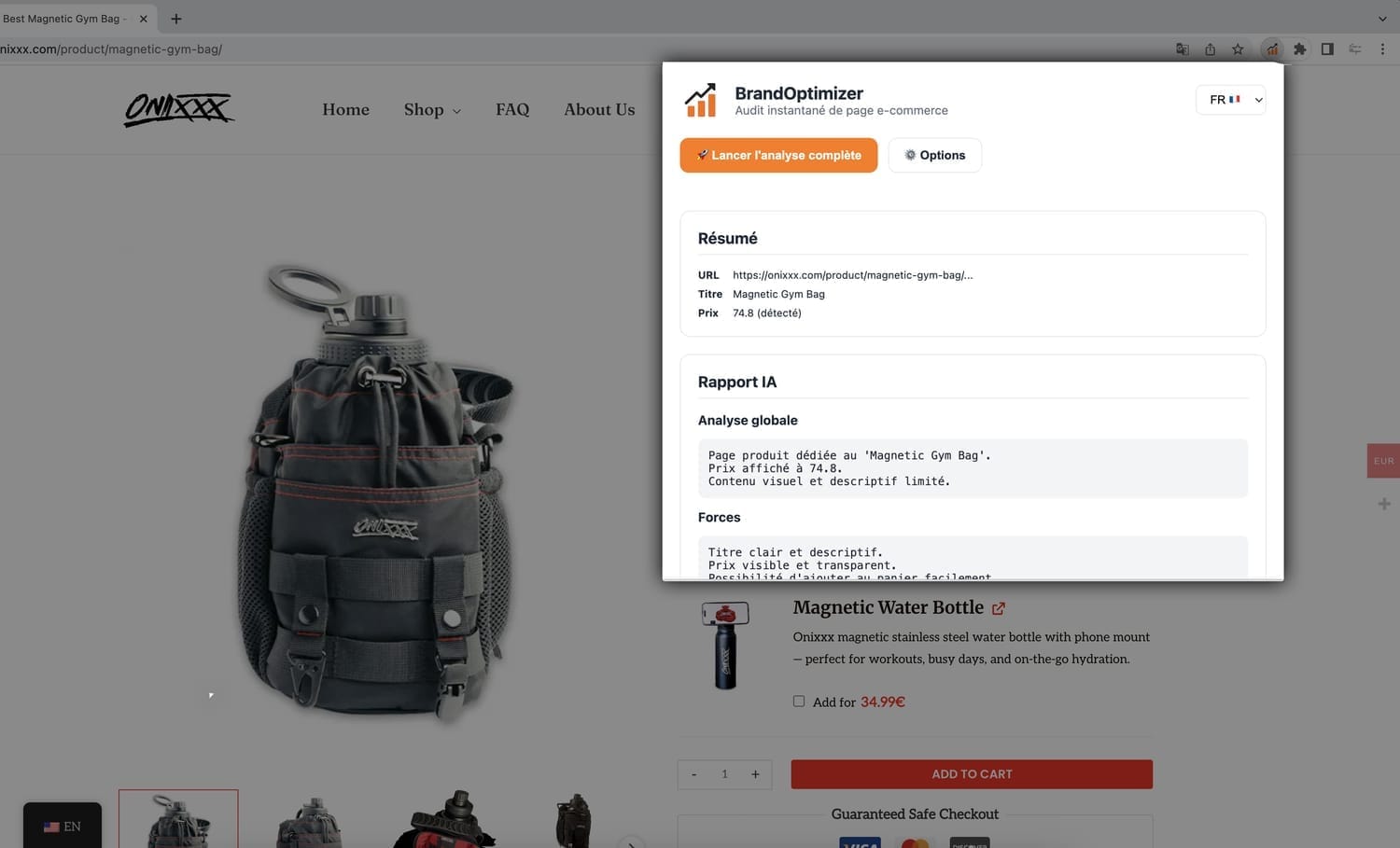Click the water bottle product thumbnail
The width and height of the screenshot is (1400, 848).
(x=725, y=645)
